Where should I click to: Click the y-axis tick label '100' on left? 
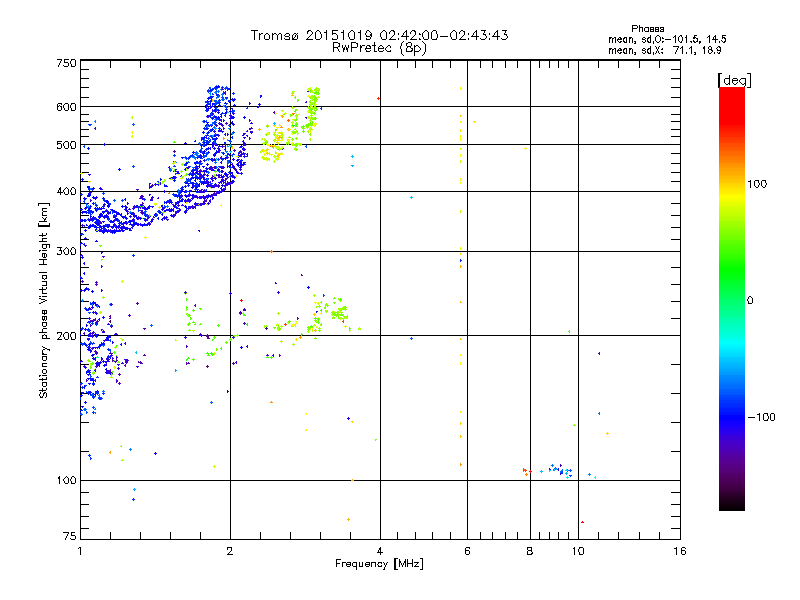click(x=66, y=480)
